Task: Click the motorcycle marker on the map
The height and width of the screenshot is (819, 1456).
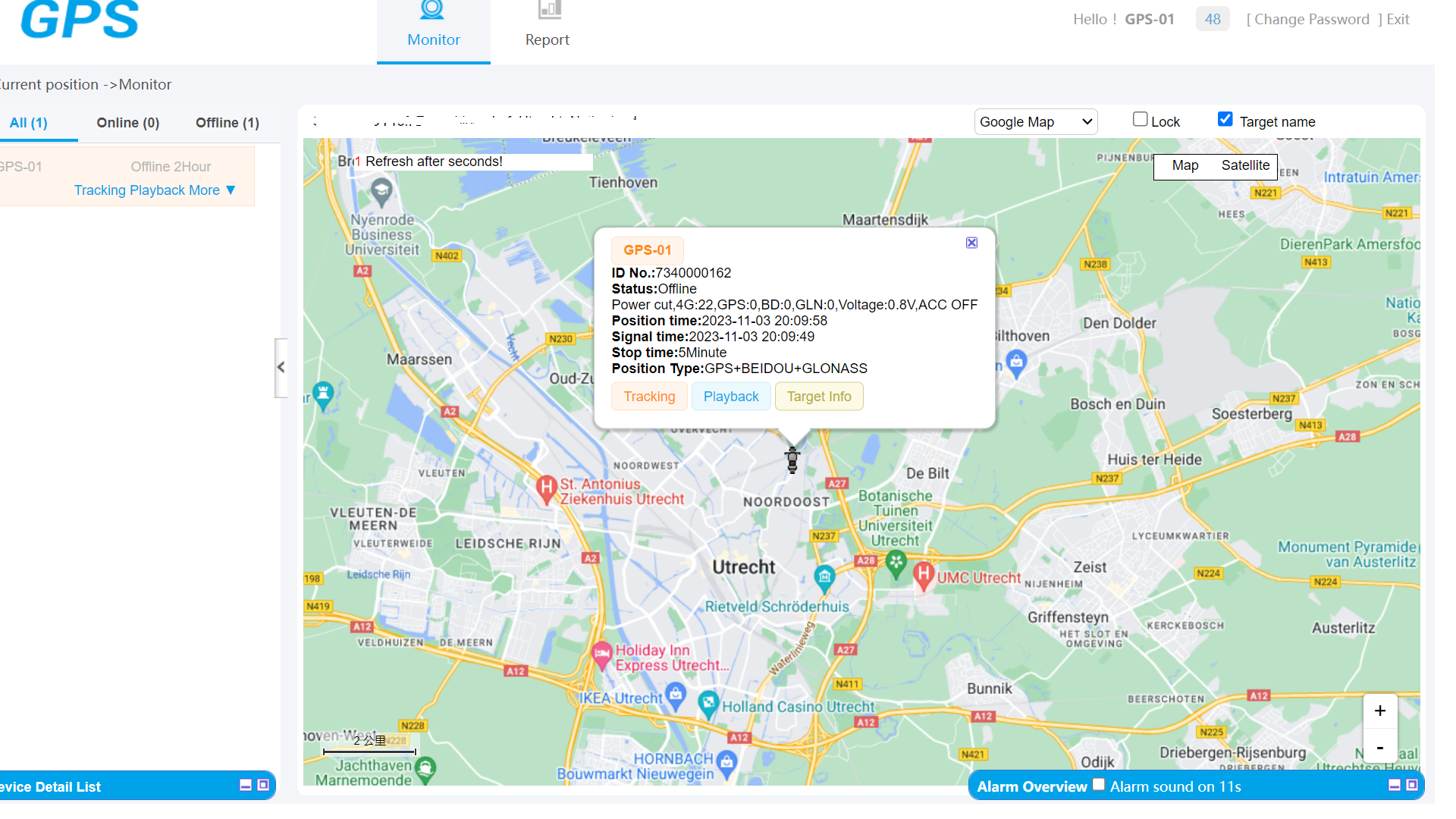Action: pos(792,460)
